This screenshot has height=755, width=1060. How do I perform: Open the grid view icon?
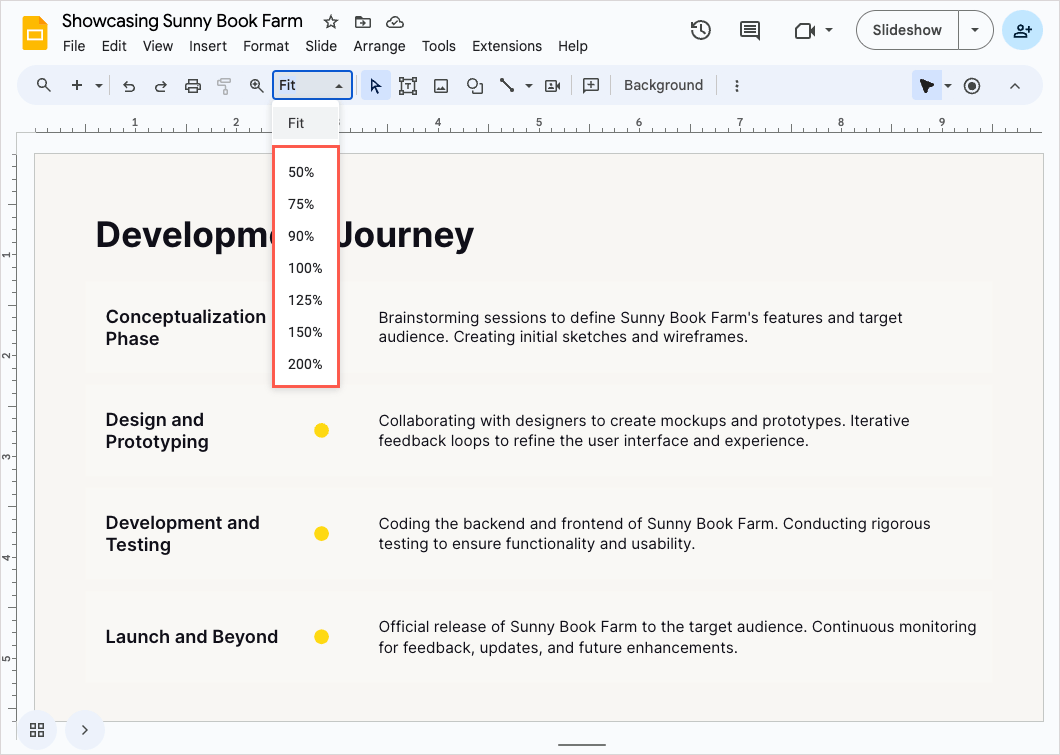[37, 730]
